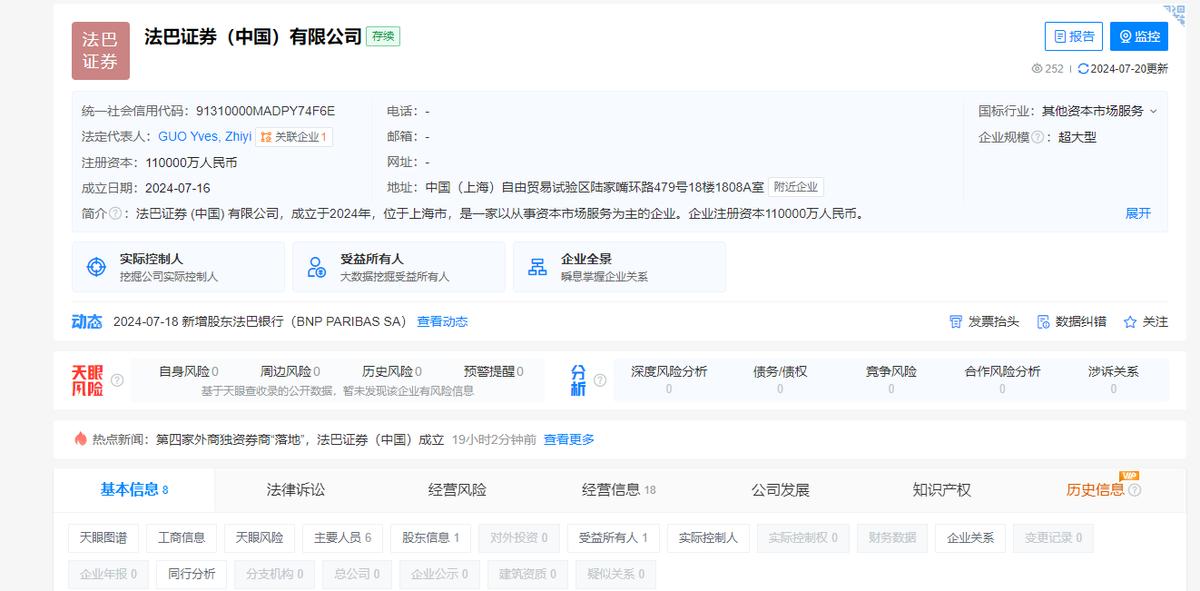
Task: Click the eye view-count icon
Action: click(1037, 69)
